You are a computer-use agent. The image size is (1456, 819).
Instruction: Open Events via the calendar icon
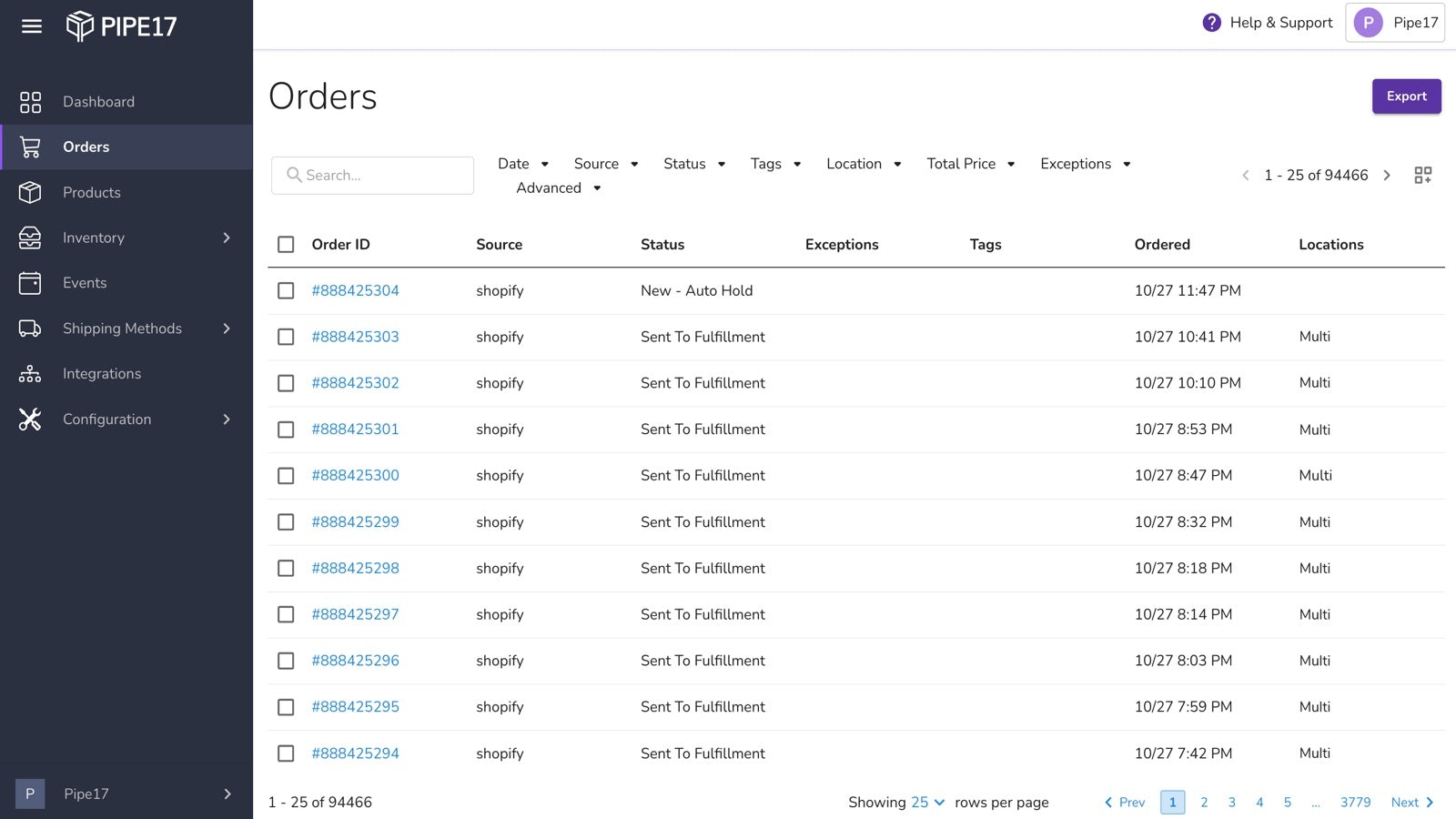coord(29,283)
